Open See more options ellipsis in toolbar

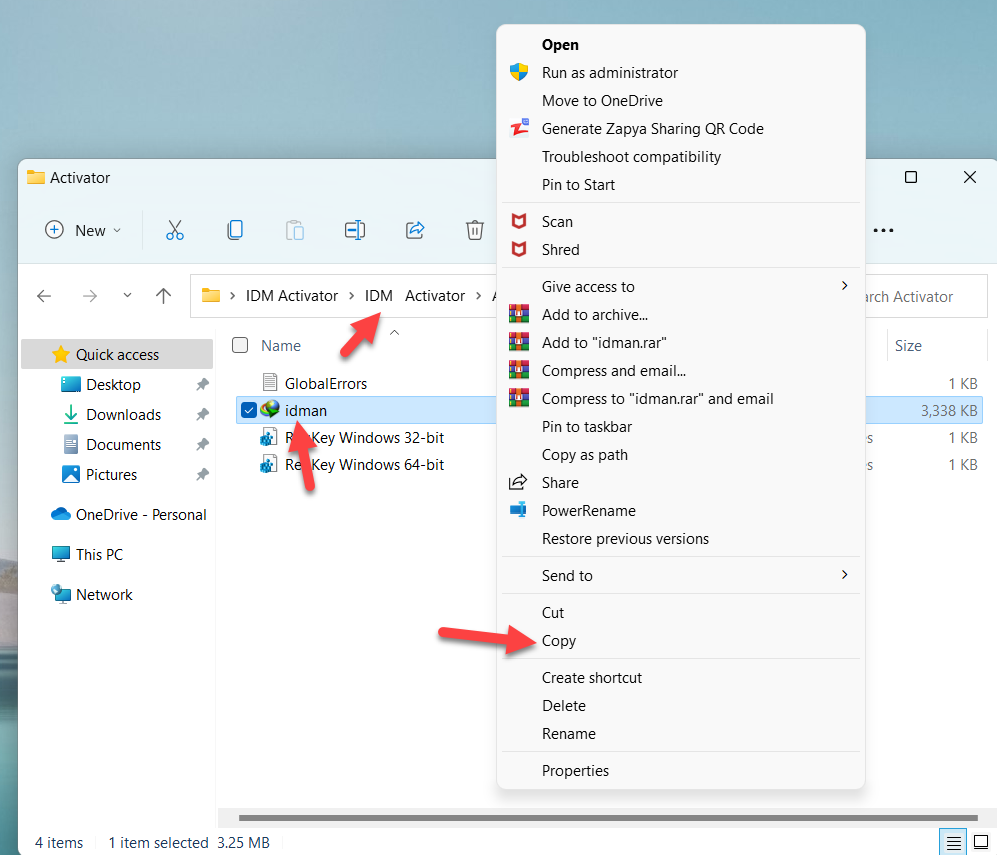pos(883,230)
